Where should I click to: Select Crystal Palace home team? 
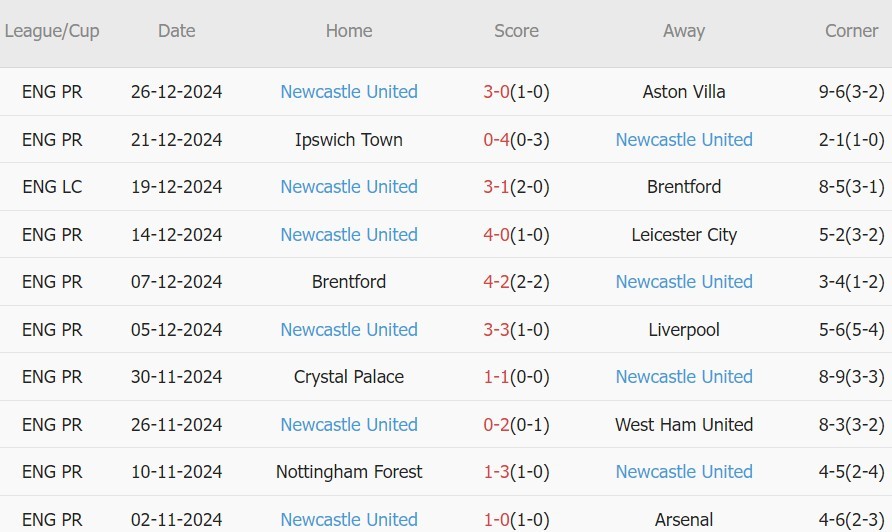(349, 377)
